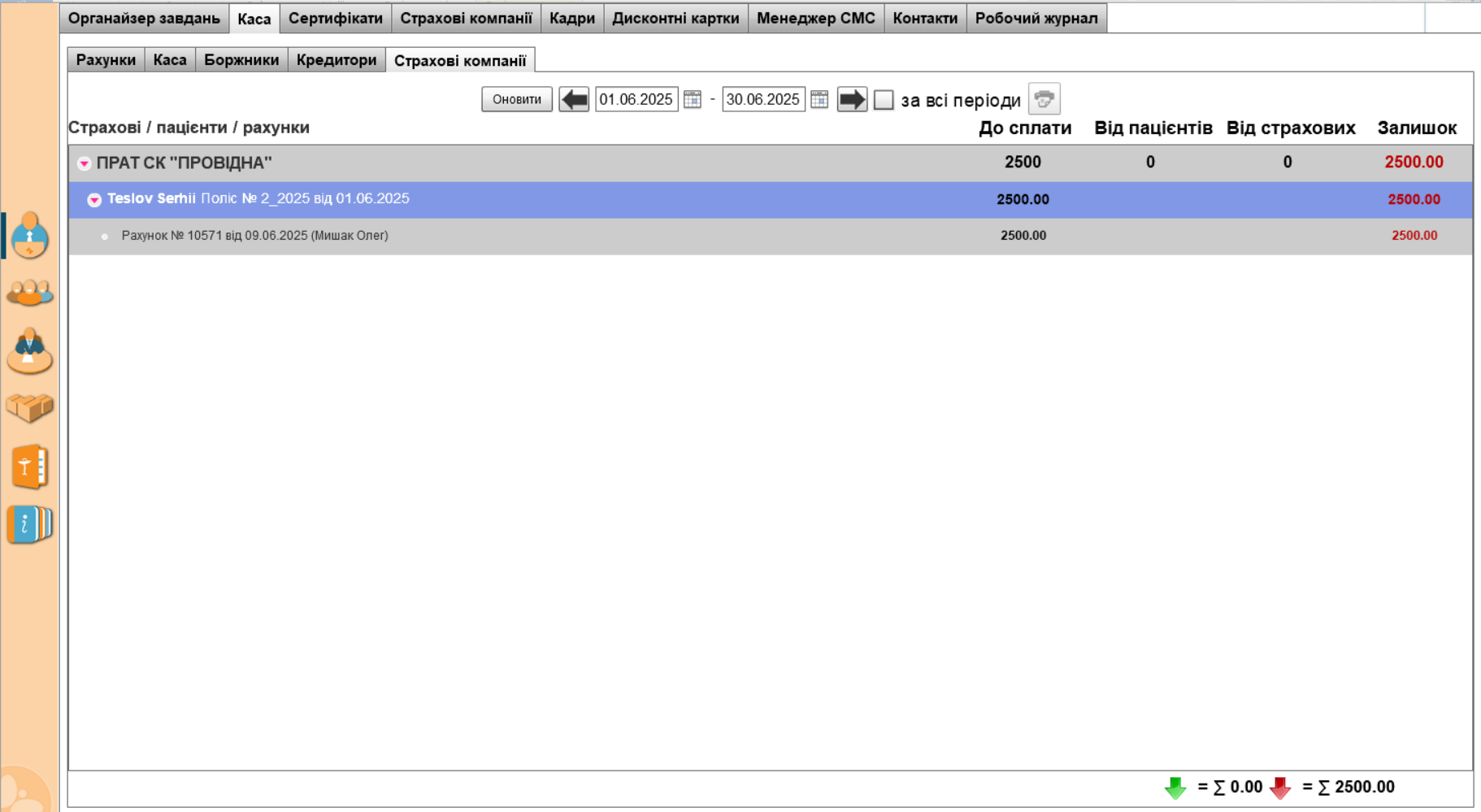Enable the 'за всі періоди' checkbox
This screenshot has height=812, width=1481.
pos(884,100)
